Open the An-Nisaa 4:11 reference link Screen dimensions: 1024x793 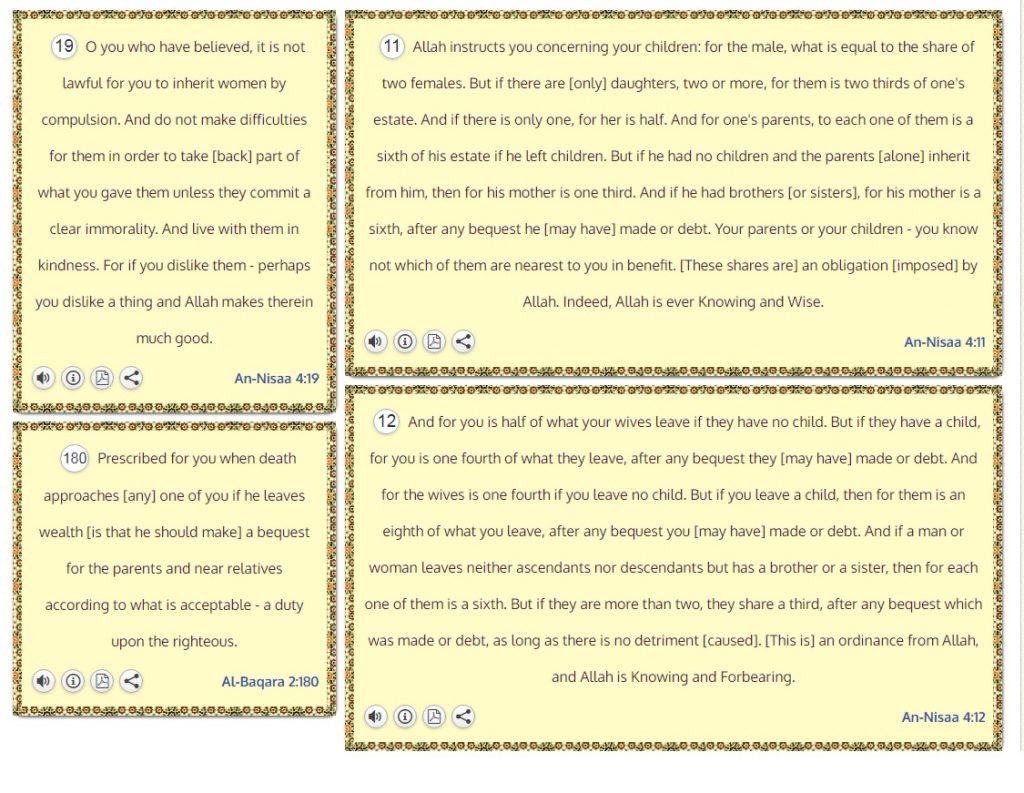click(944, 342)
